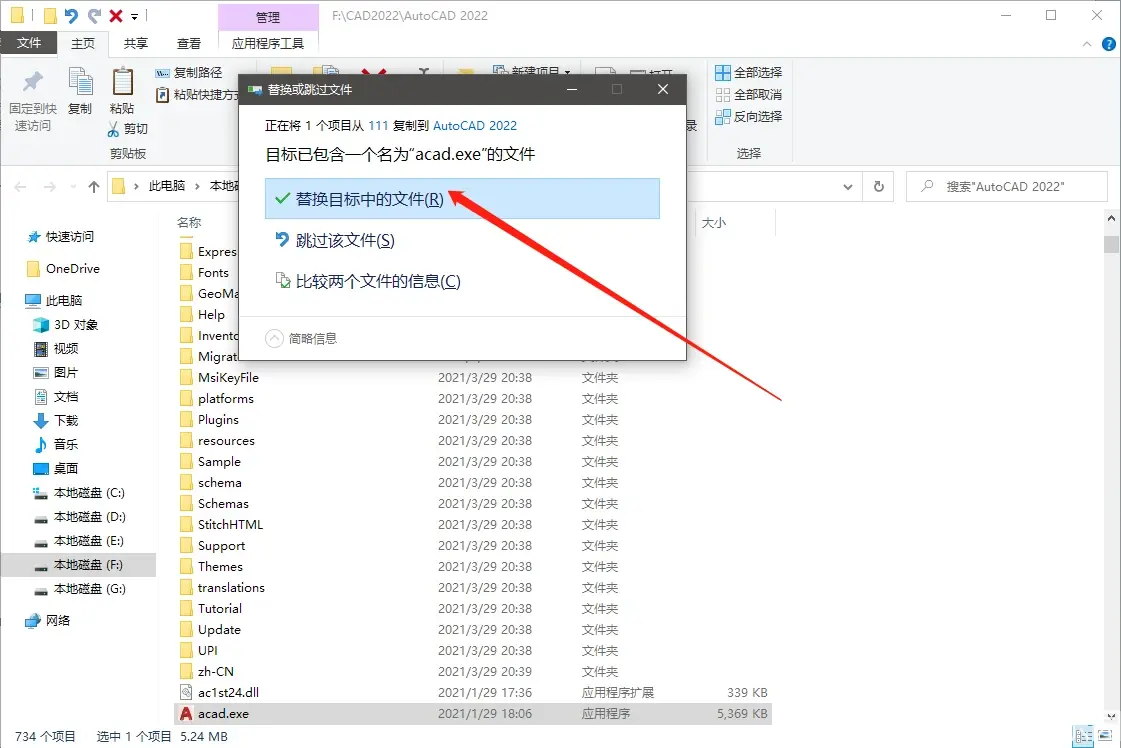Open the quick access toolbar customize dropdown
The image size is (1121, 748).
point(134,16)
